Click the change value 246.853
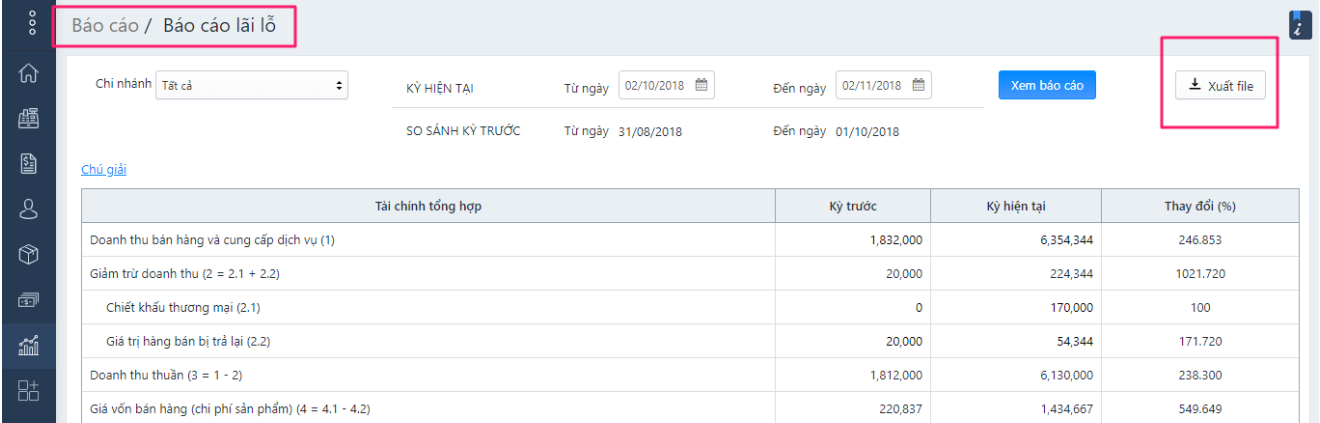The image size is (1320, 423). tap(1200, 241)
